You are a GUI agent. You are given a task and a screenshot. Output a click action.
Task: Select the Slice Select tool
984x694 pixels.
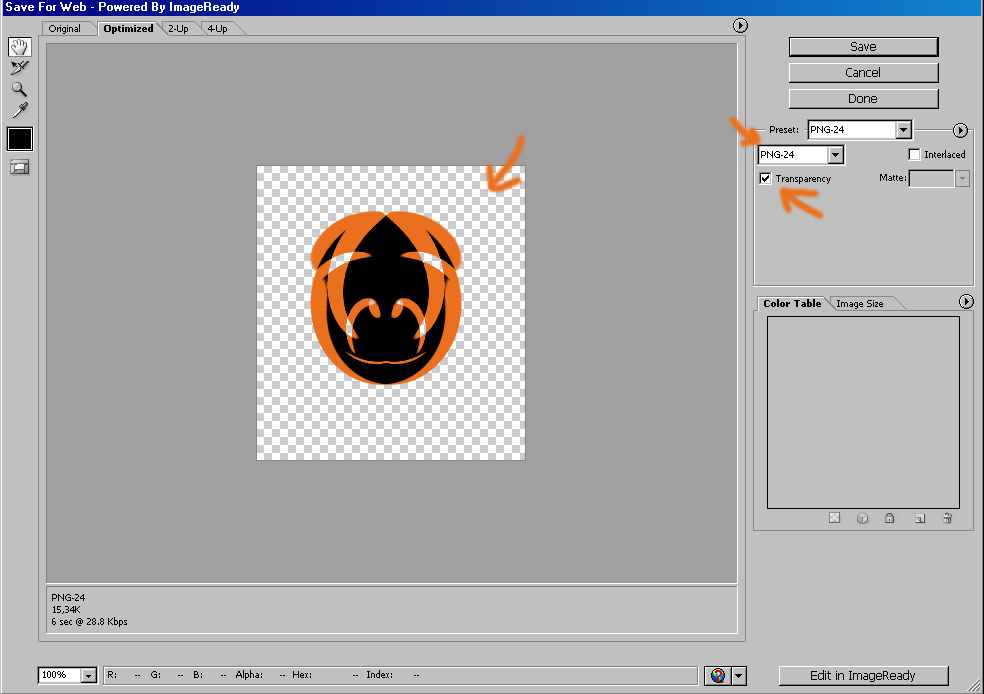[x=20, y=68]
